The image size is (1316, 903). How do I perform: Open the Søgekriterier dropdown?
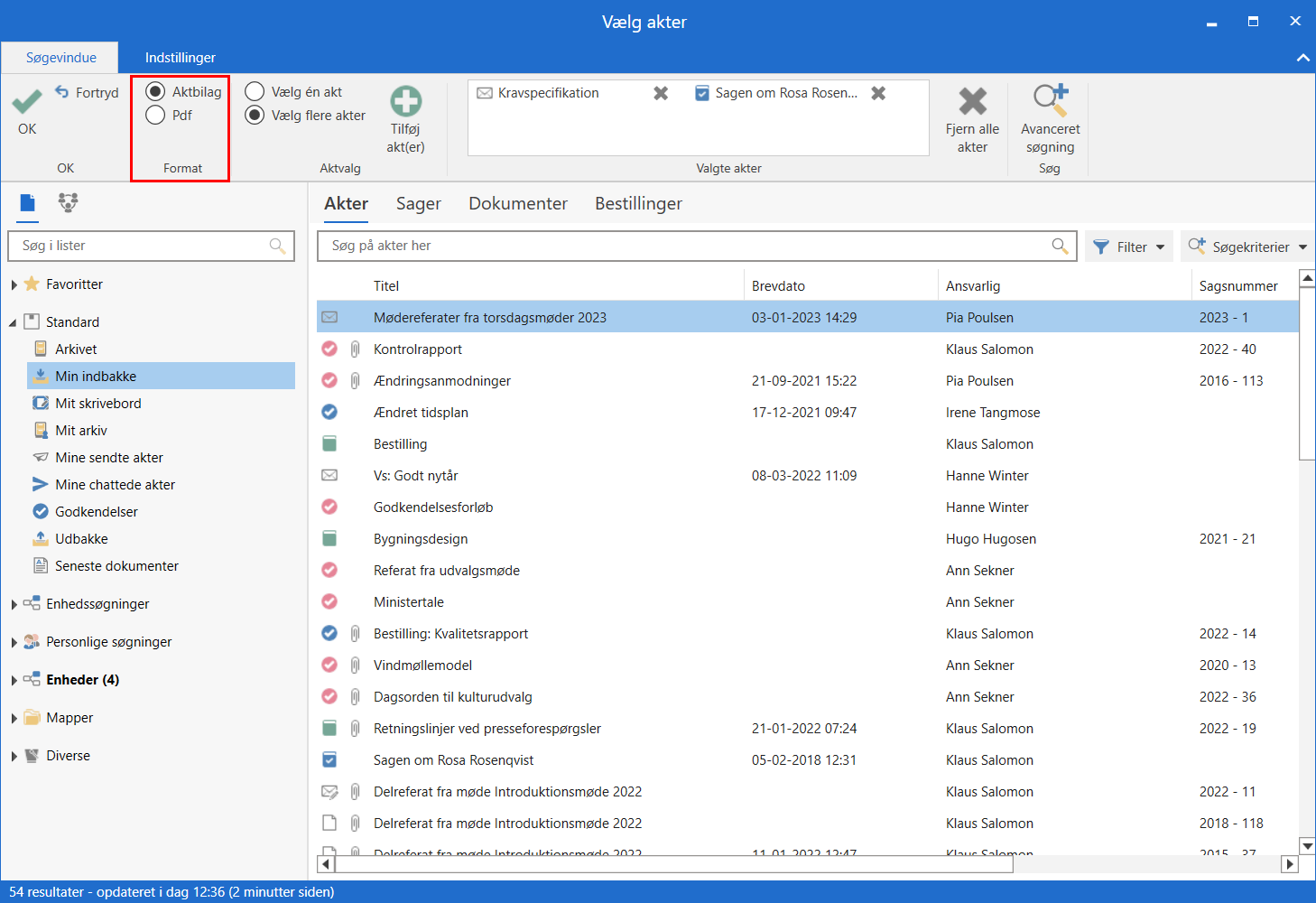click(x=1247, y=247)
